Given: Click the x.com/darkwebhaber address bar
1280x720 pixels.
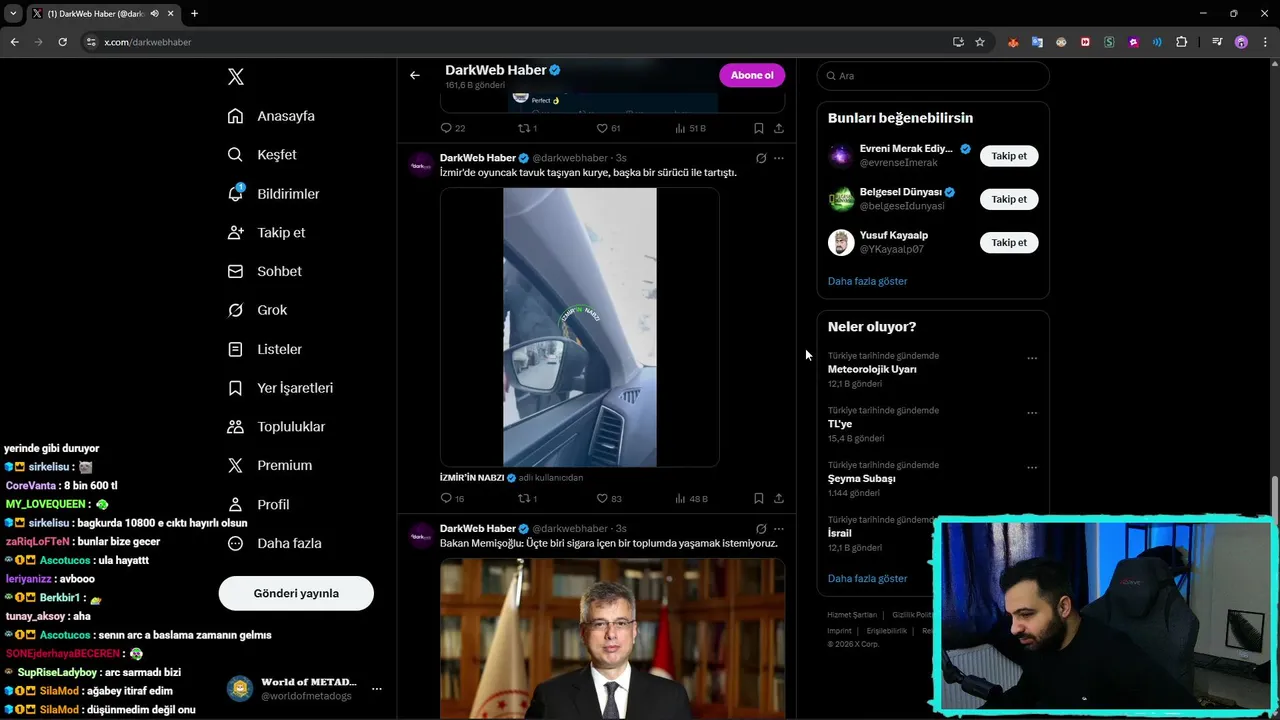Looking at the screenshot, I should [x=520, y=42].
